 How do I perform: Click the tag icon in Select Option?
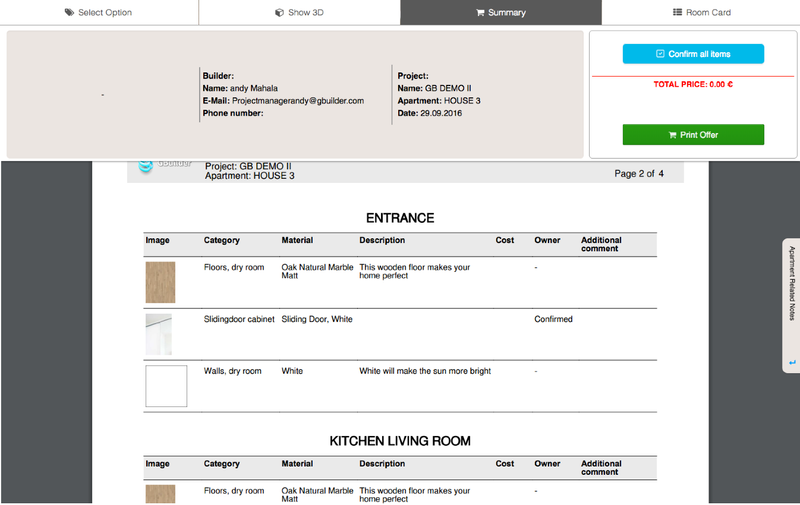69,12
